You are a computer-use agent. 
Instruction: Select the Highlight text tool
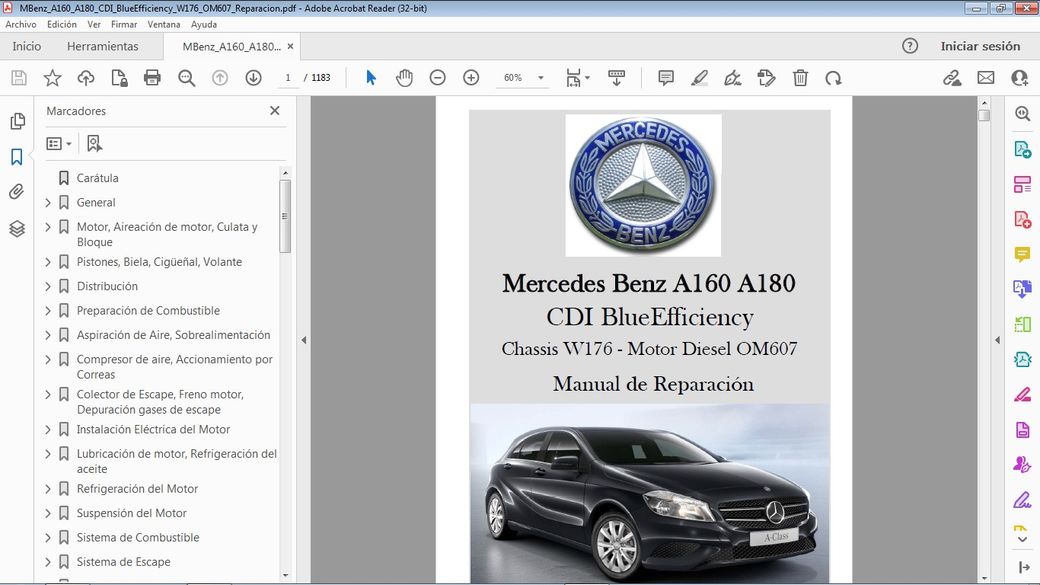coord(699,77)
